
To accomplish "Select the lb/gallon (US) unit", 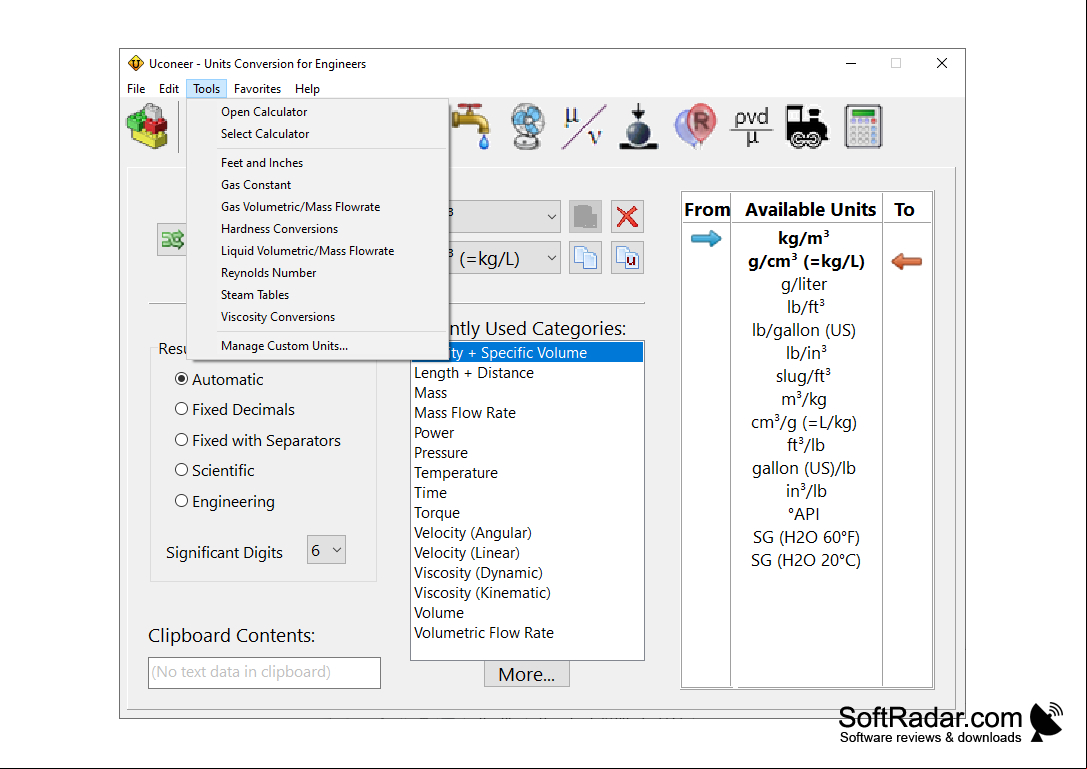I will tap(804, 330).
